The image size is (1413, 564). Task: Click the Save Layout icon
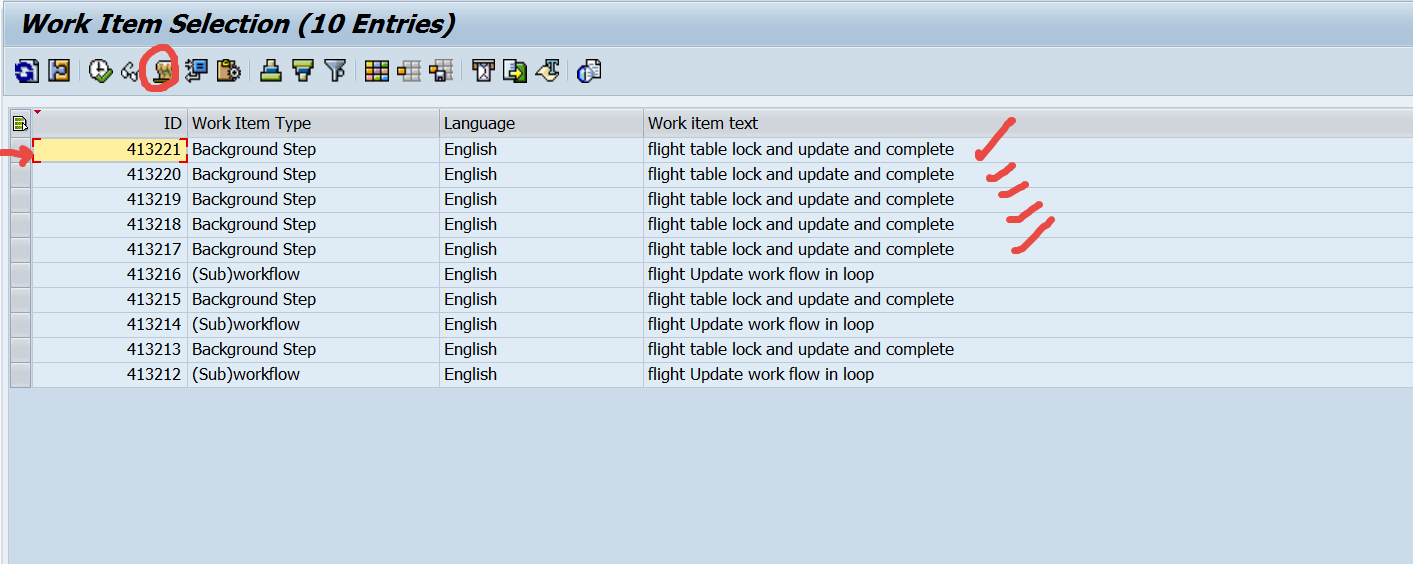pos(440,71)
